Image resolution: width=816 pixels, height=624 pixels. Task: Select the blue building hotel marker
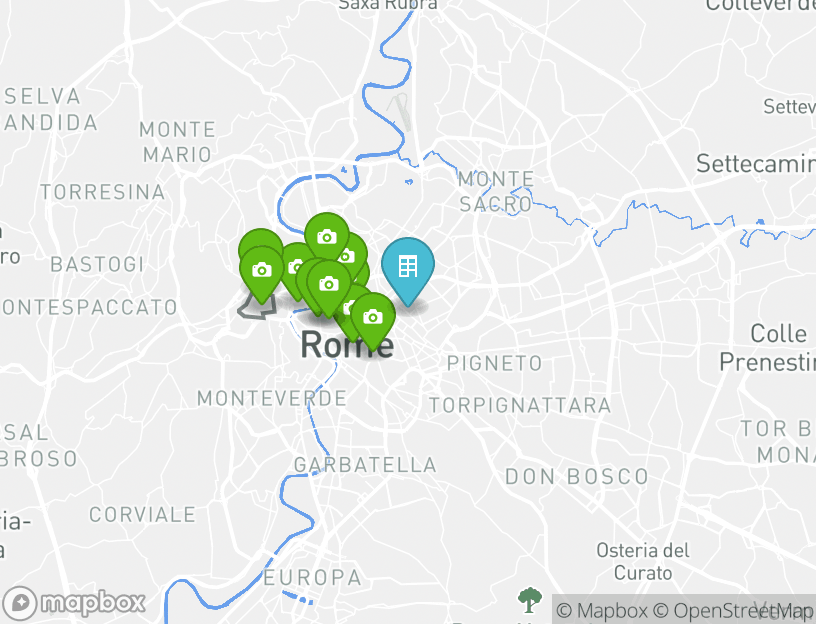[408, 268]
